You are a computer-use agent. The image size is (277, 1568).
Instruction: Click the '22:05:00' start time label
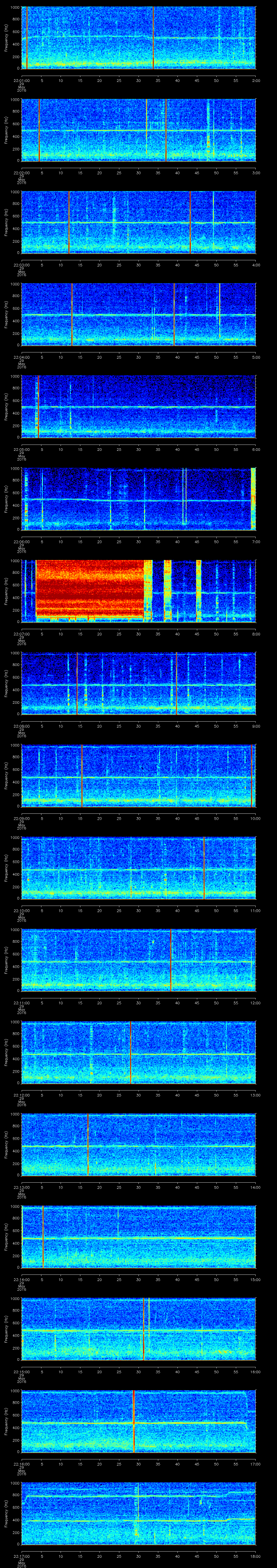pyautogui.click(x=21, y=449)
